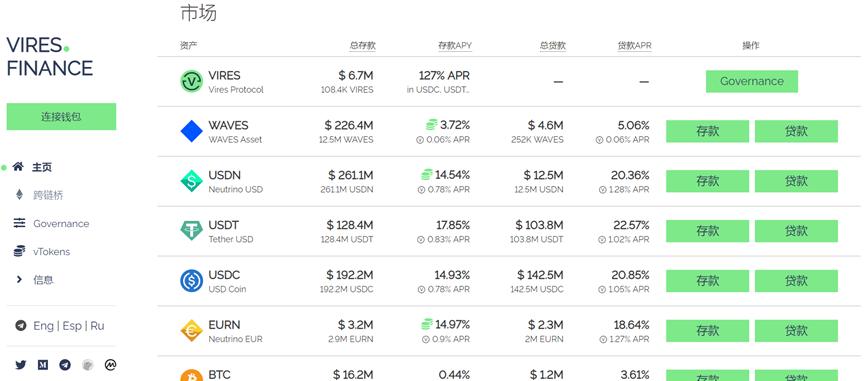Sort by 存款APY column header
This screenshot has height=381, width=865.
coord(455,46)
